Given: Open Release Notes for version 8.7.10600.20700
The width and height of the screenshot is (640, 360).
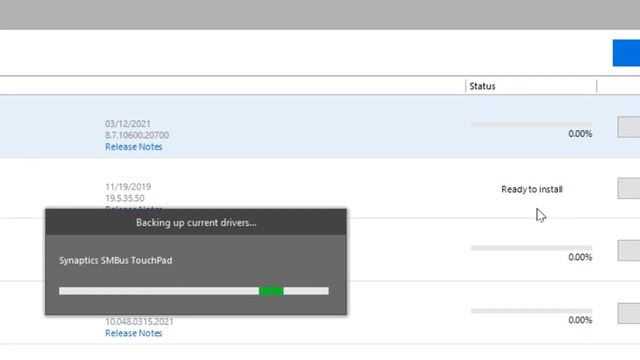Looking at the screenshot, I should (133, 147).
